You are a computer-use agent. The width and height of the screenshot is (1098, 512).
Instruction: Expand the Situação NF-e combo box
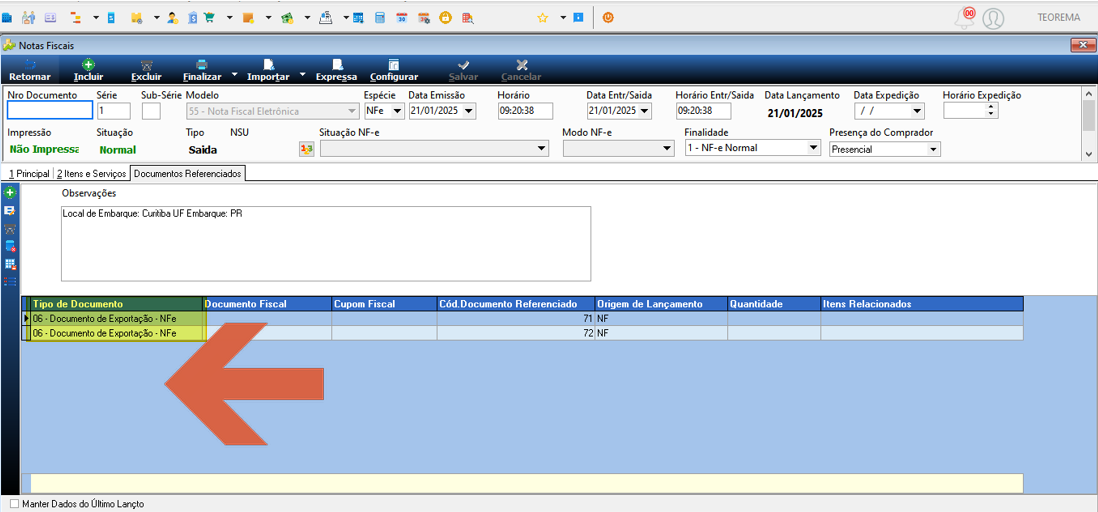[434, 148]
